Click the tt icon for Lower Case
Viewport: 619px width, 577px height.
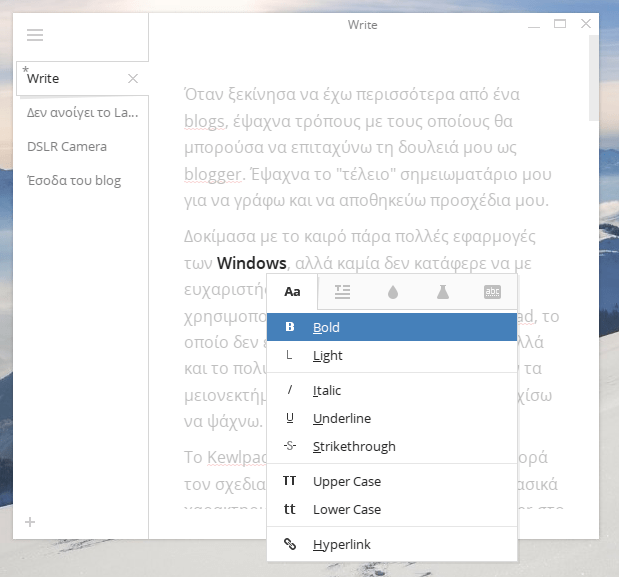(x=289, y=509)
